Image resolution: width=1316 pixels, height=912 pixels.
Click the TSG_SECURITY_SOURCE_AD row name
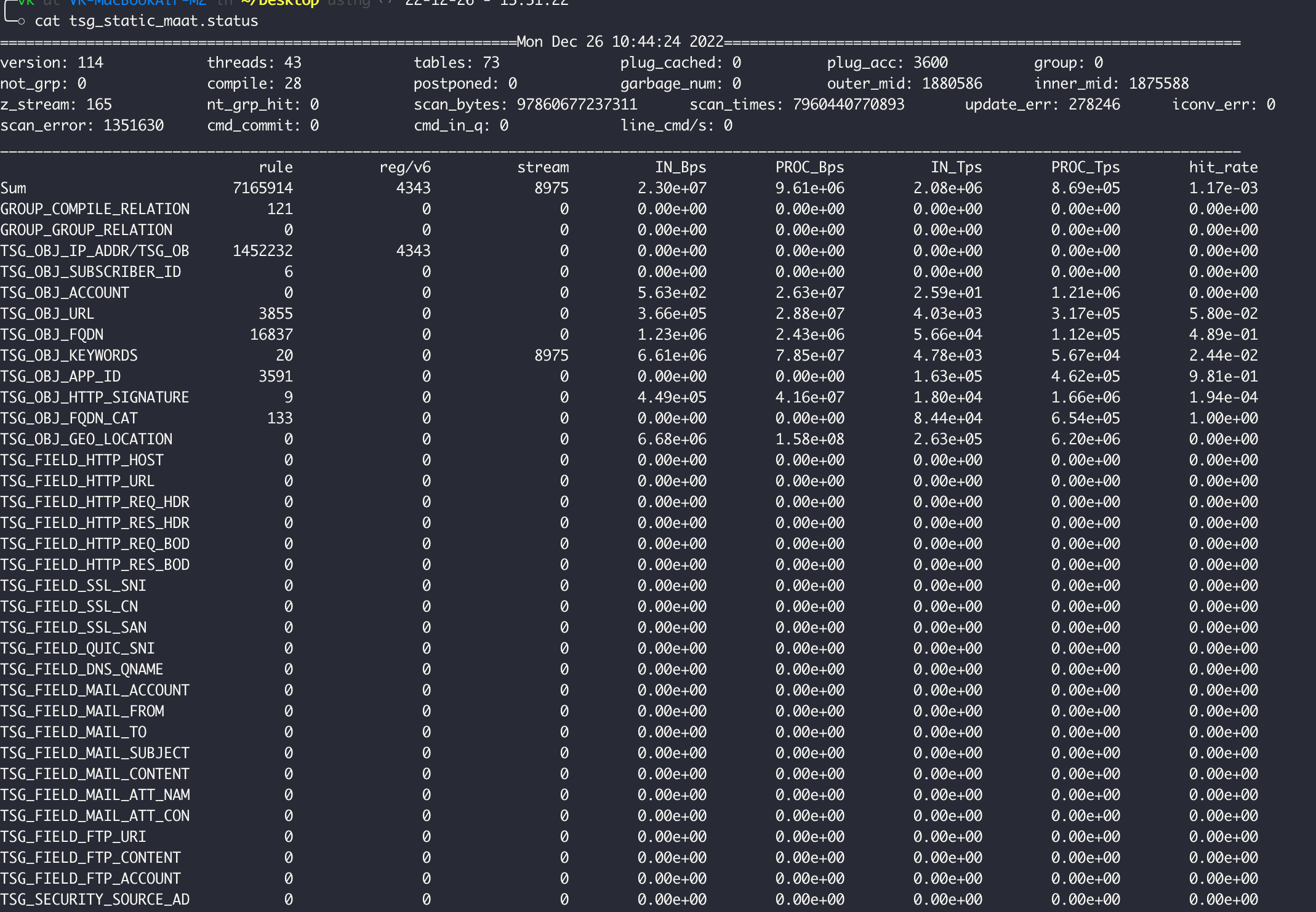pyautogui.click(x=95, y=900)
